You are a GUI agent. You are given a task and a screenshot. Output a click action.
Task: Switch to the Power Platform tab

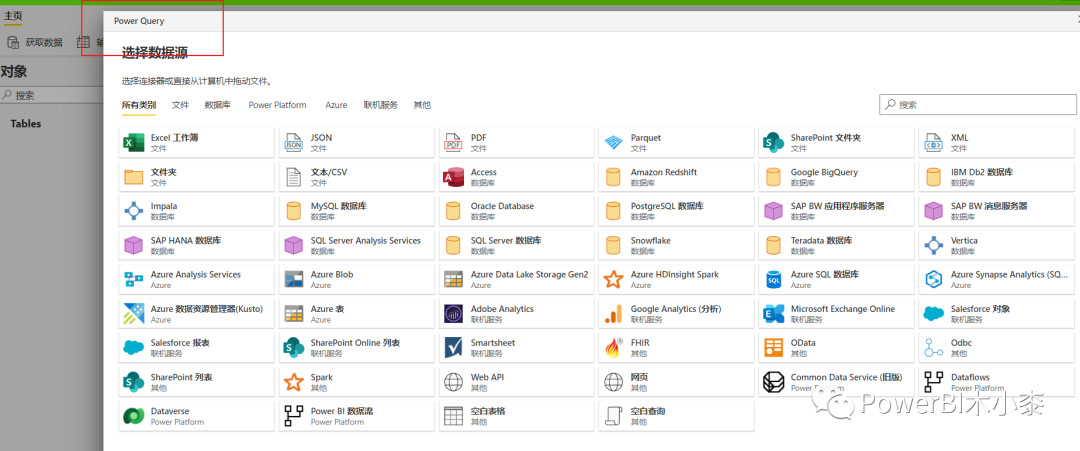(278, 105)
